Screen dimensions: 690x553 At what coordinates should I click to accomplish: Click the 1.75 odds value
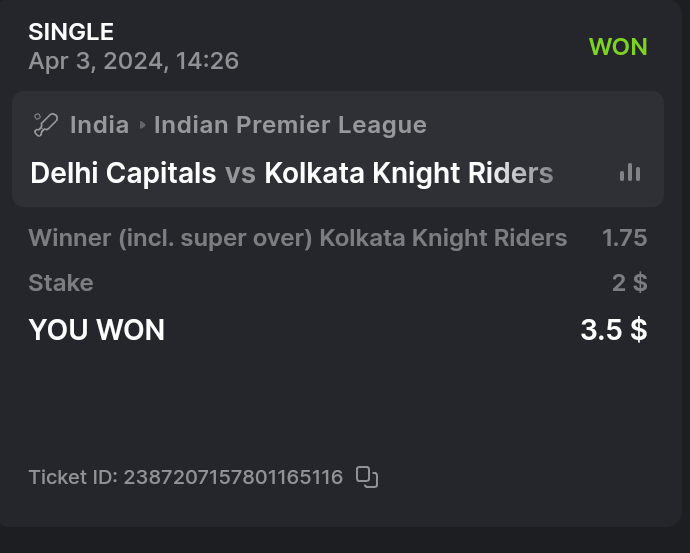[624, 238]
